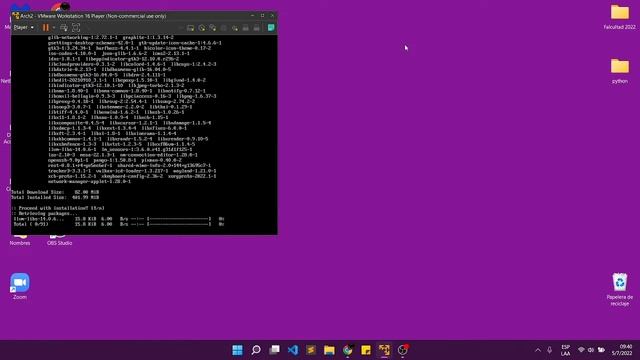
Task: Open the Facultad 2022 desktop folder
Action: [x=620, y=17]
